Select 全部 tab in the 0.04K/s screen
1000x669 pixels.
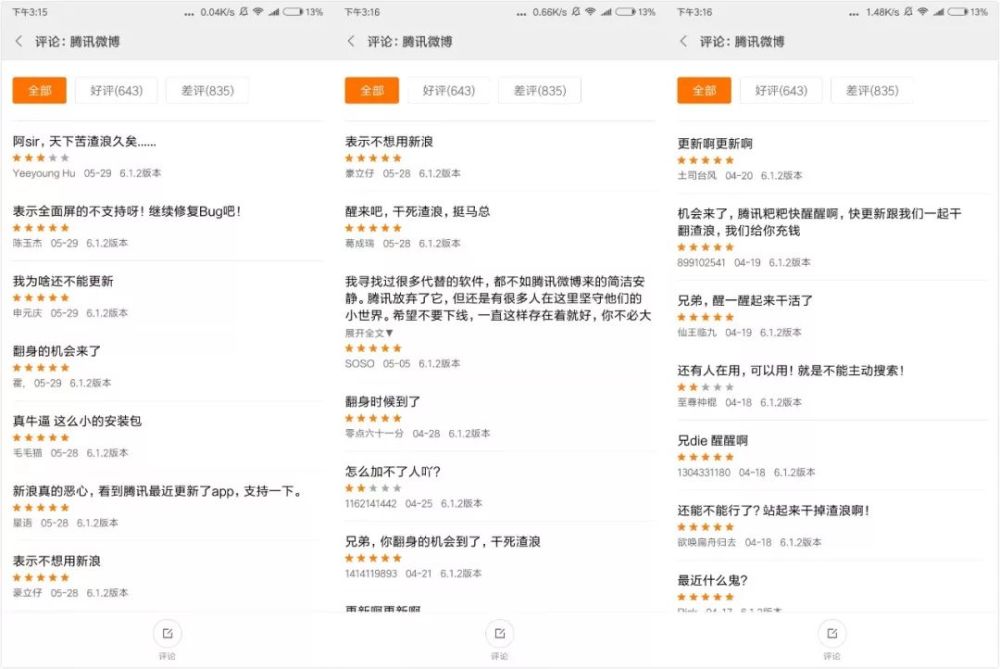pos(40,90)
